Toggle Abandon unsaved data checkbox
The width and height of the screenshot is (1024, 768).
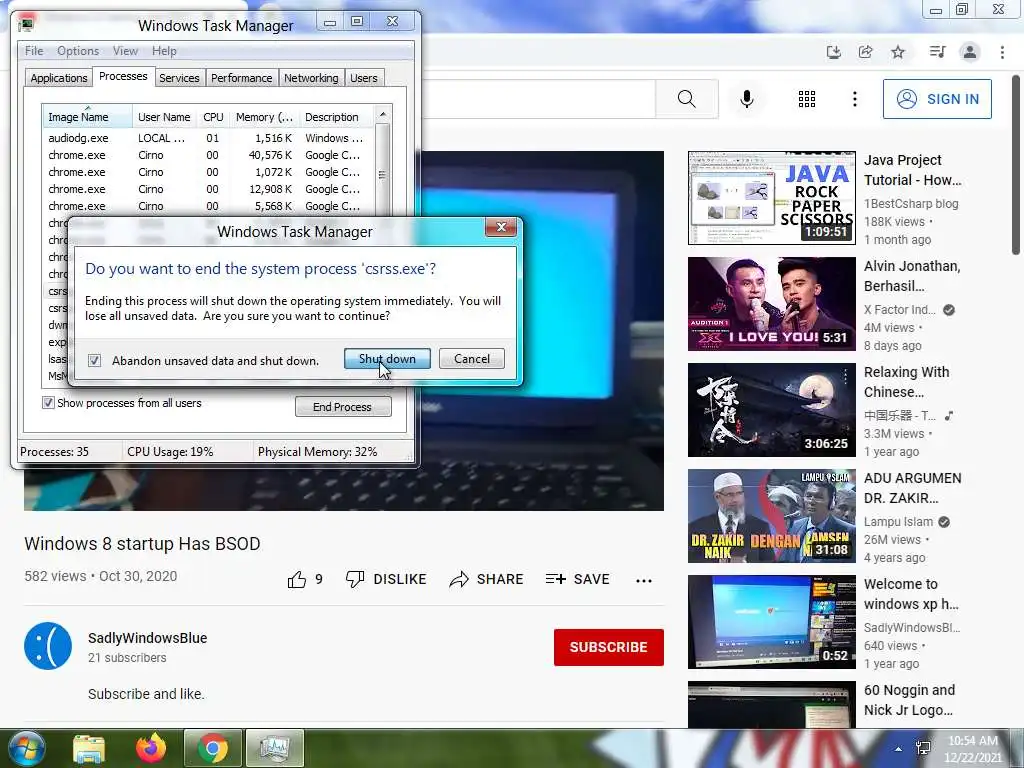tap(95, 360)
